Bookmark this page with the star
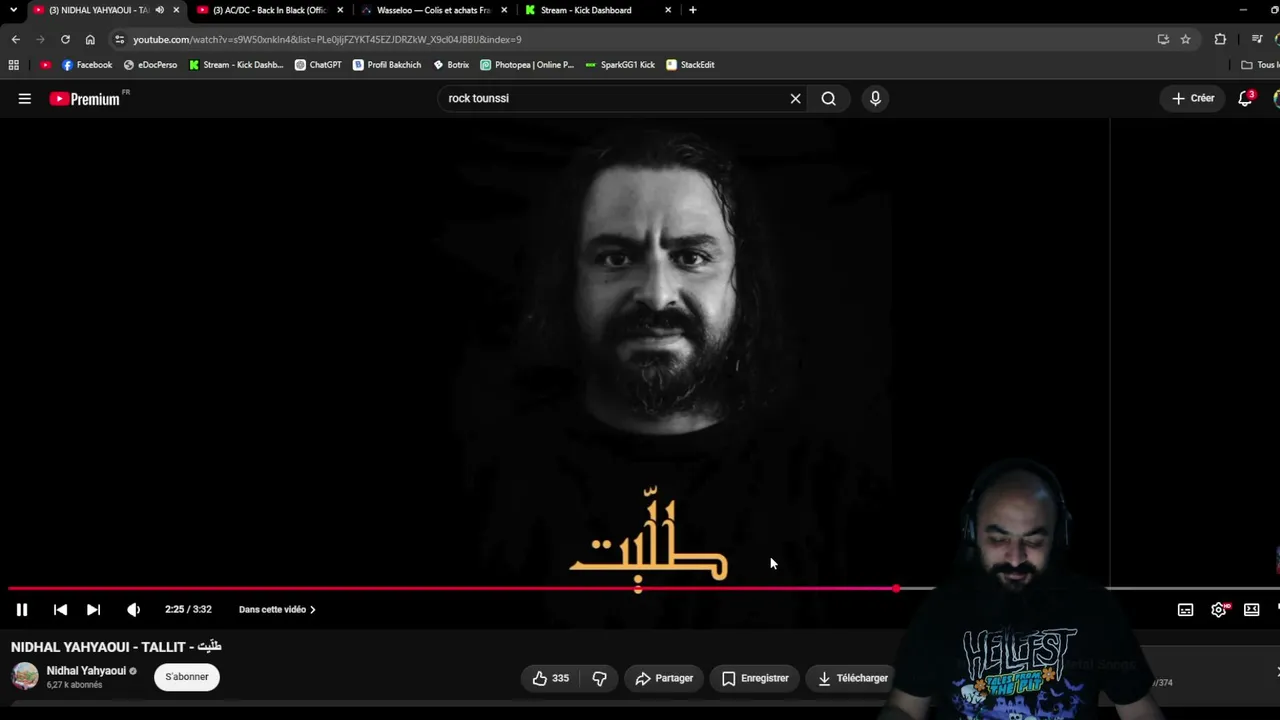This screenshot has width=1280, height=720. 1186,39
